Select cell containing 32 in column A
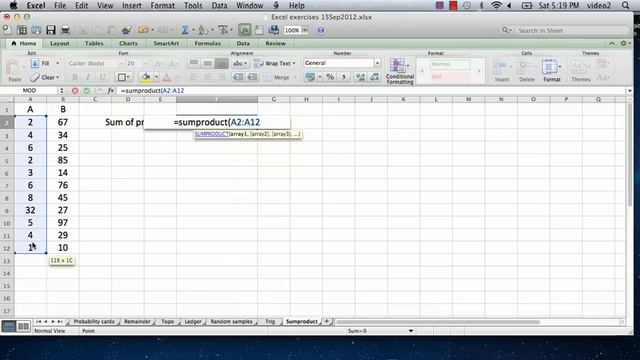Screen dimensions: 640x360 30,210
